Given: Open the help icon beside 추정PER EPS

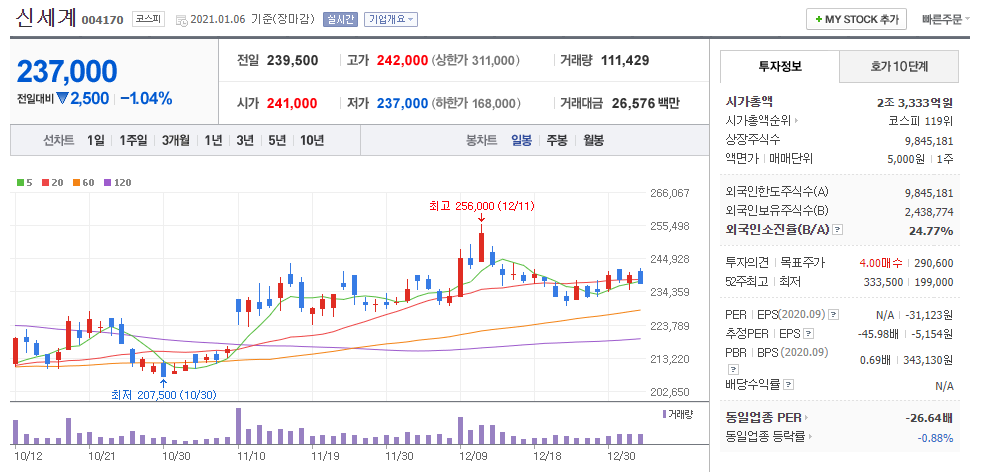Looking at the screenshot, I should click(x=808, y=333).
